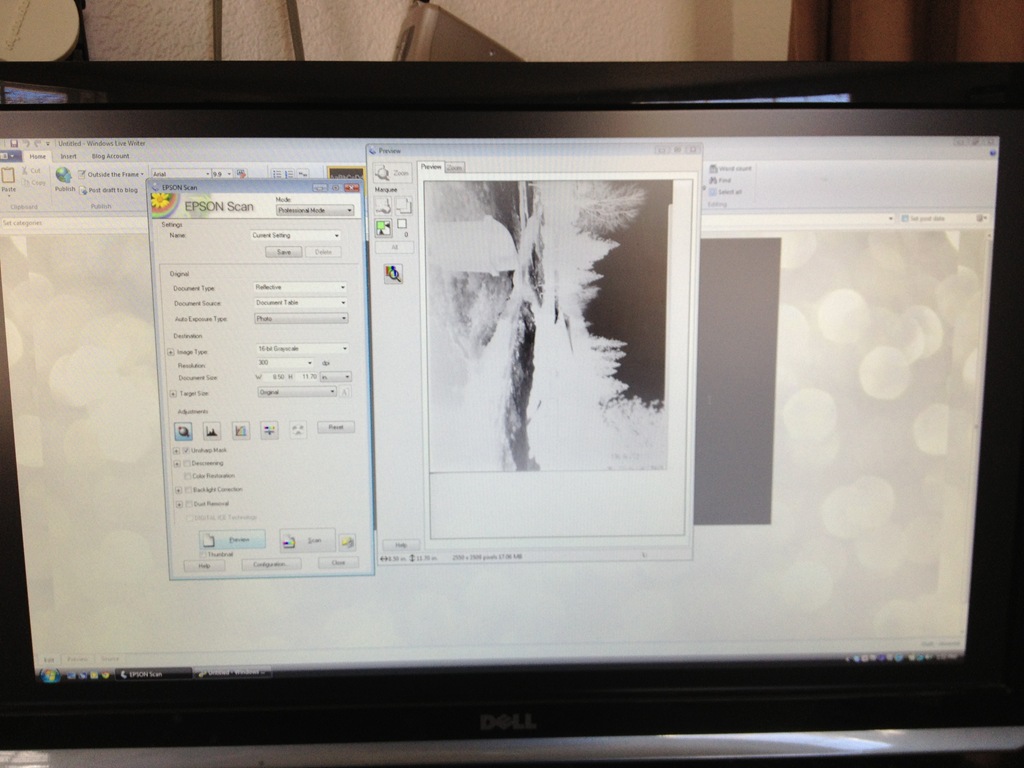Click the scanned image in preview area
The height and width of the screenshot is (768, 1024).
point(549,325)
